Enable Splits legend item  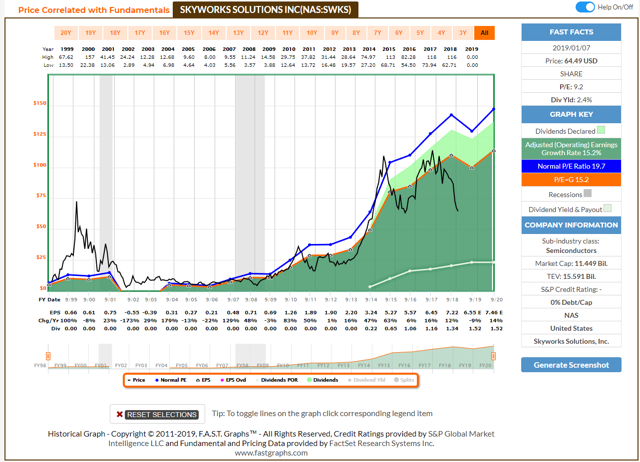pyautogui.click(x=404, y=380)
